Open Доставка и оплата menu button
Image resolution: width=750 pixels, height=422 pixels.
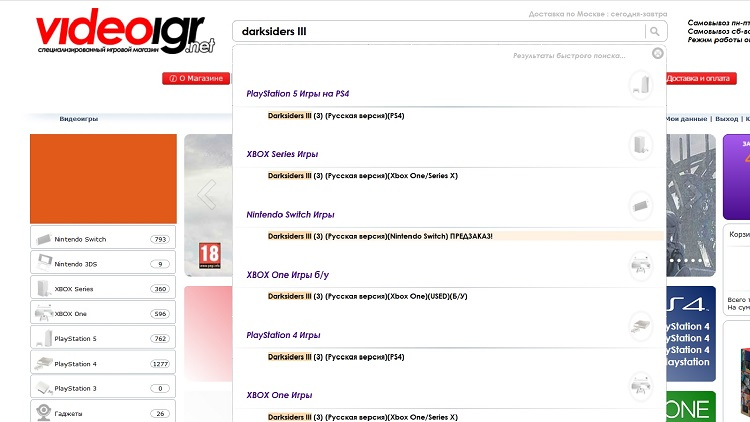pos(701,78)
